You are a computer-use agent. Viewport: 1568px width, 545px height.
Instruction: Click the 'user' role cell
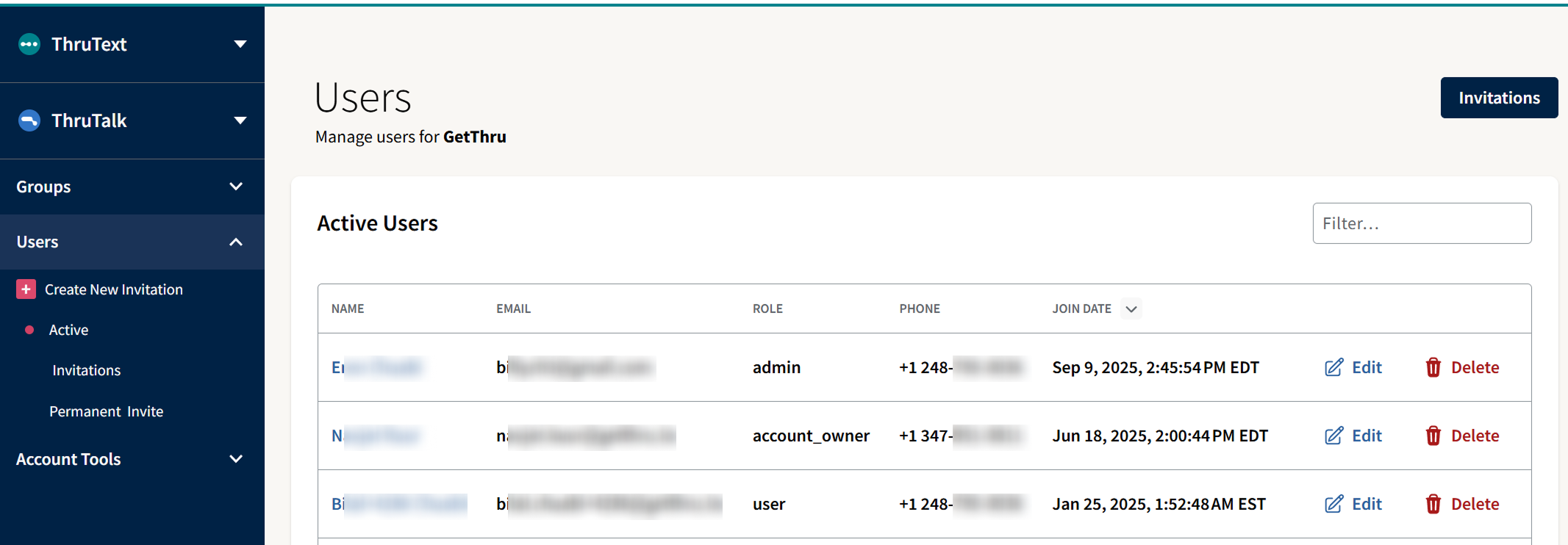769,504
